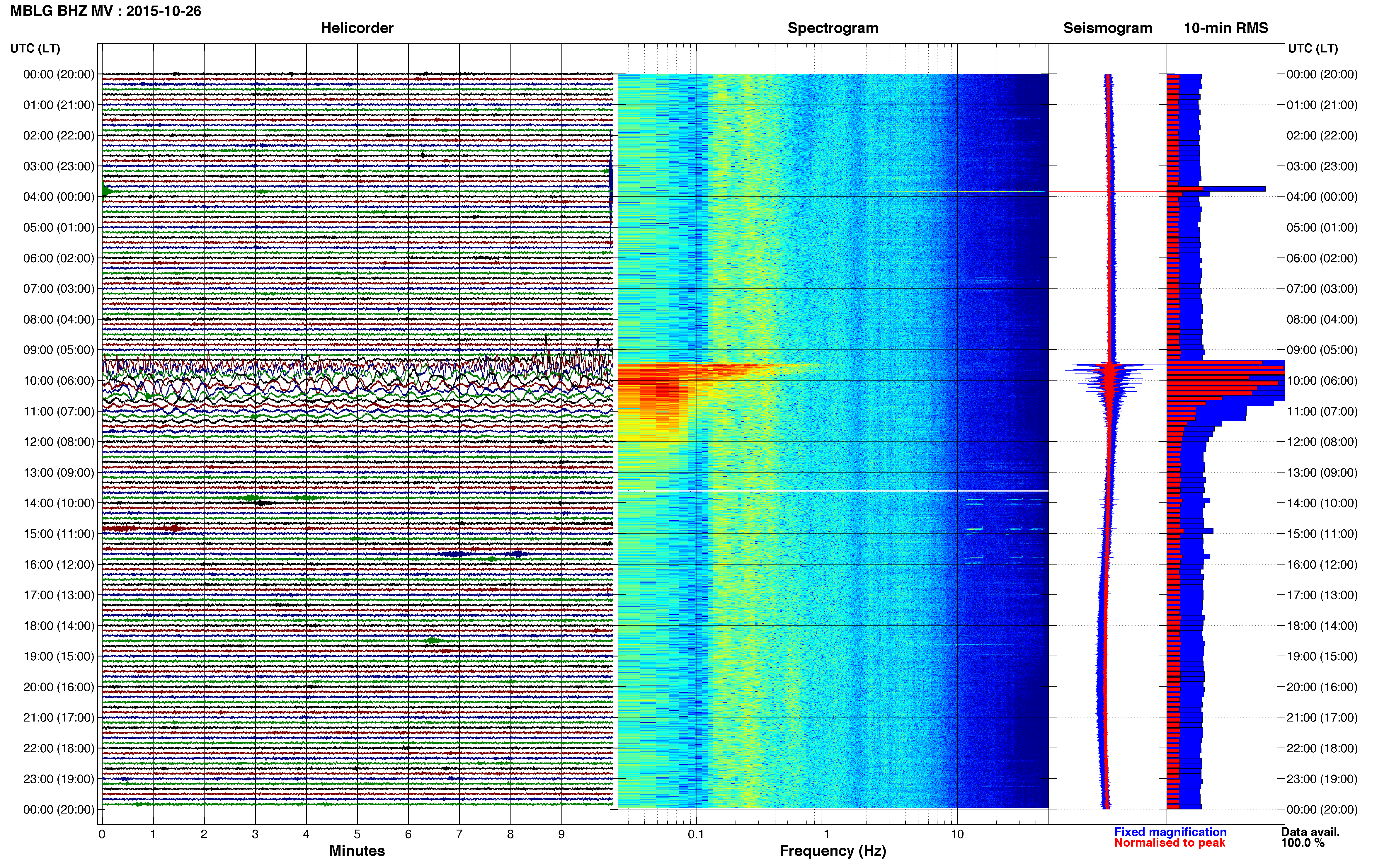Click the right '04:00 (00:00)' time label
Image resolution: width=1389 pixels, height=868 pixels.
(1322, 197)
